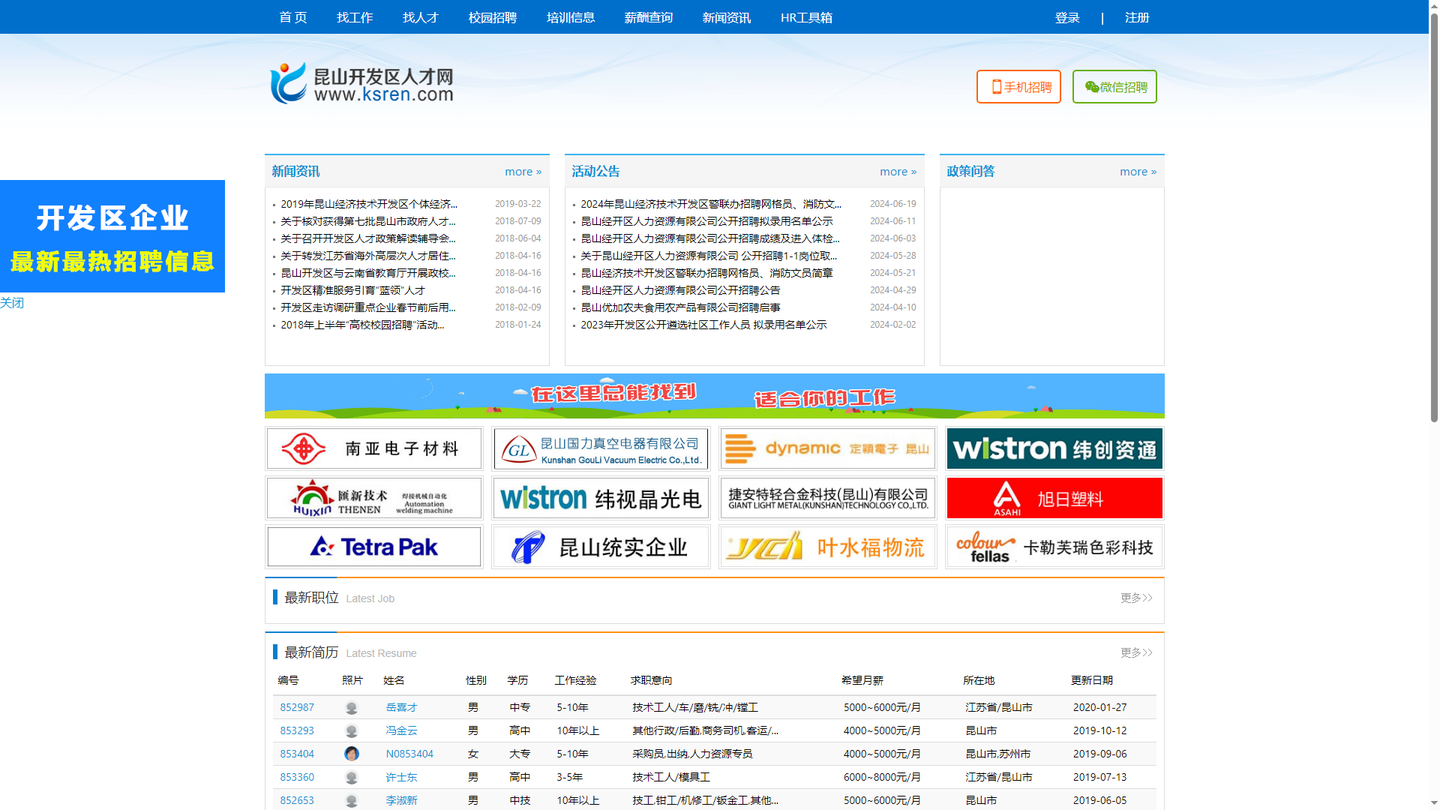Screen dimensions: 1440x810
Task: Open the 捷安特轻合金科技 logo banner
Action: pyautogui.click(x=828, y=498)
